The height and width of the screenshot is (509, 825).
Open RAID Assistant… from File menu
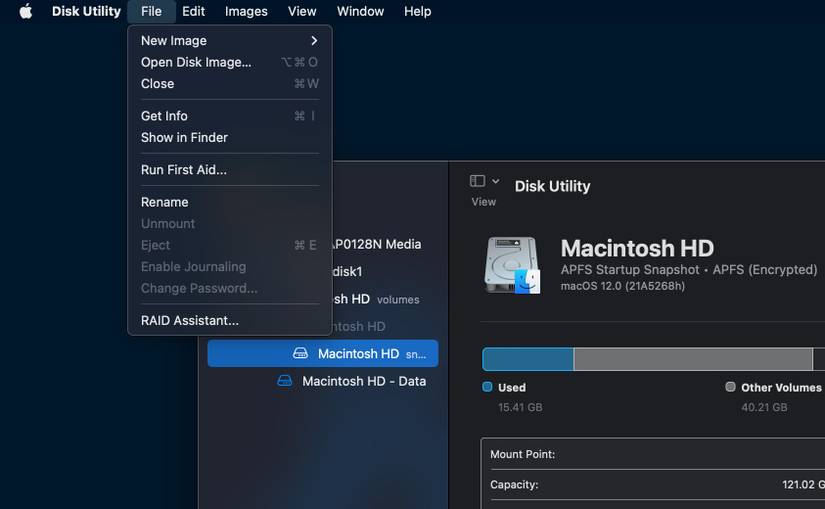pyautogui.click(x=230, y=321)
